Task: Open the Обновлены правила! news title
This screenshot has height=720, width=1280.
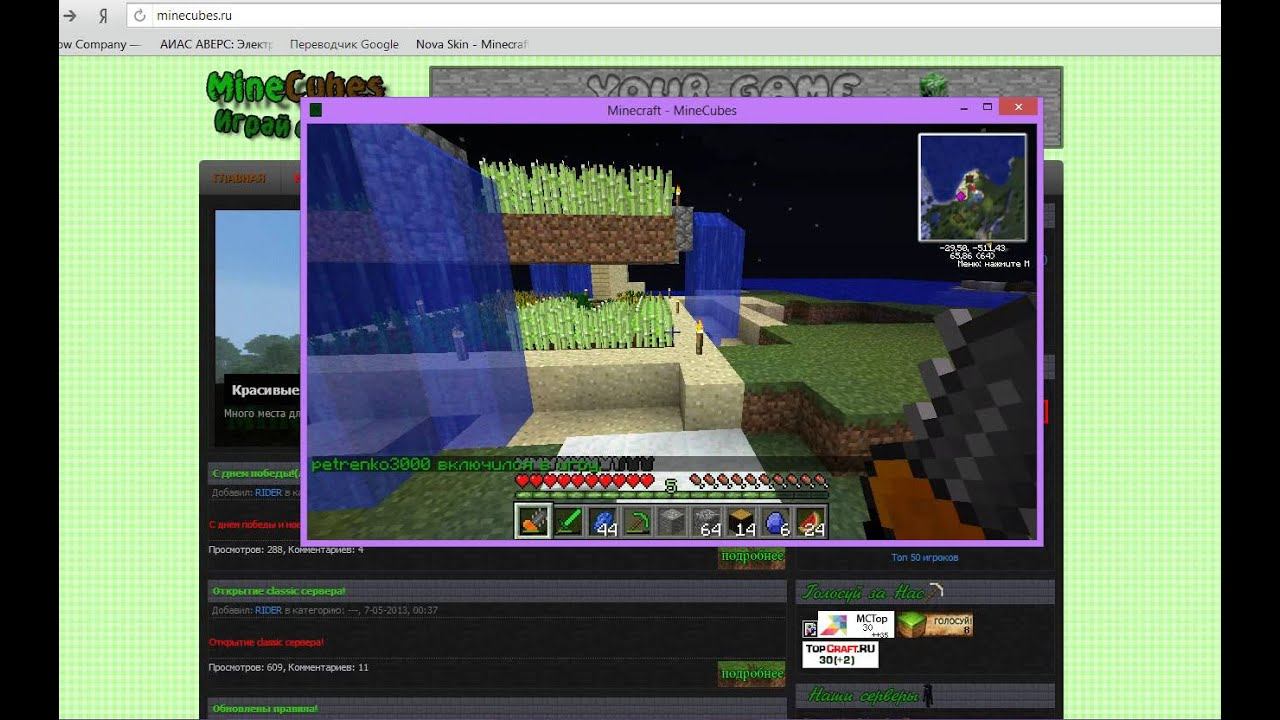Action: point(265,708)
